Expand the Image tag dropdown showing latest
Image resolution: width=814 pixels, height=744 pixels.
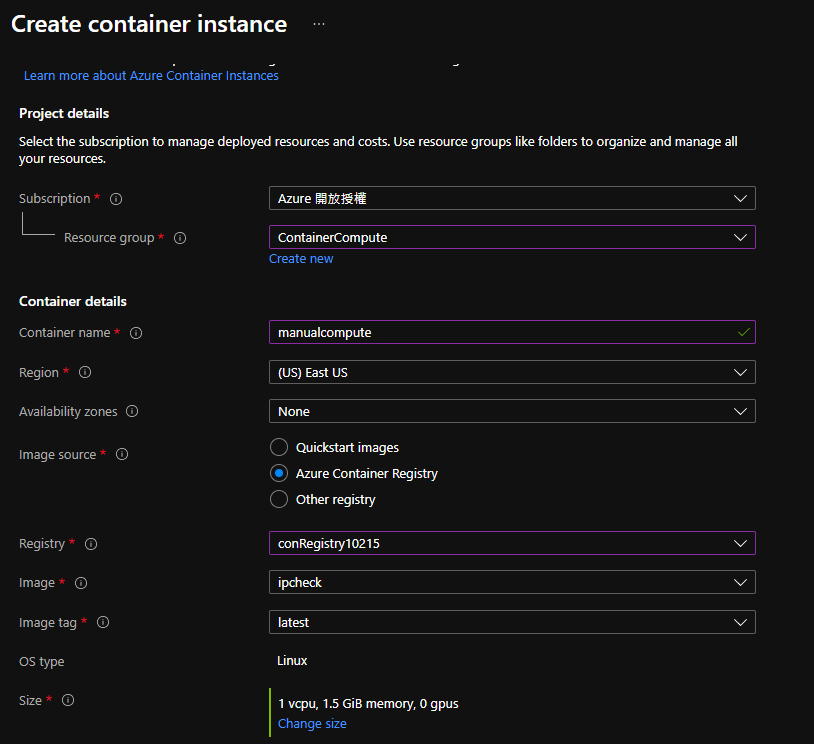click(512, 622)
